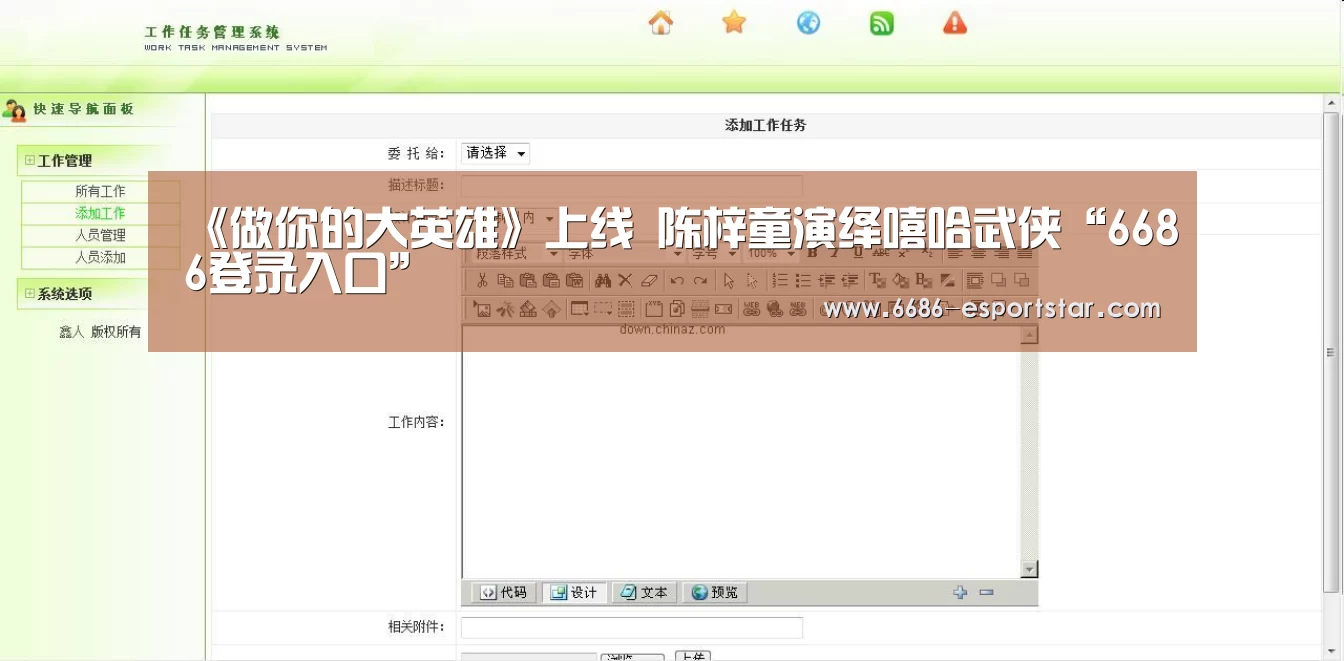The height and width of the screenshot is (661, 1344).
Task: Switch to the 预览 preview tab
Action: pyautogui.click(x=714, y=592)
